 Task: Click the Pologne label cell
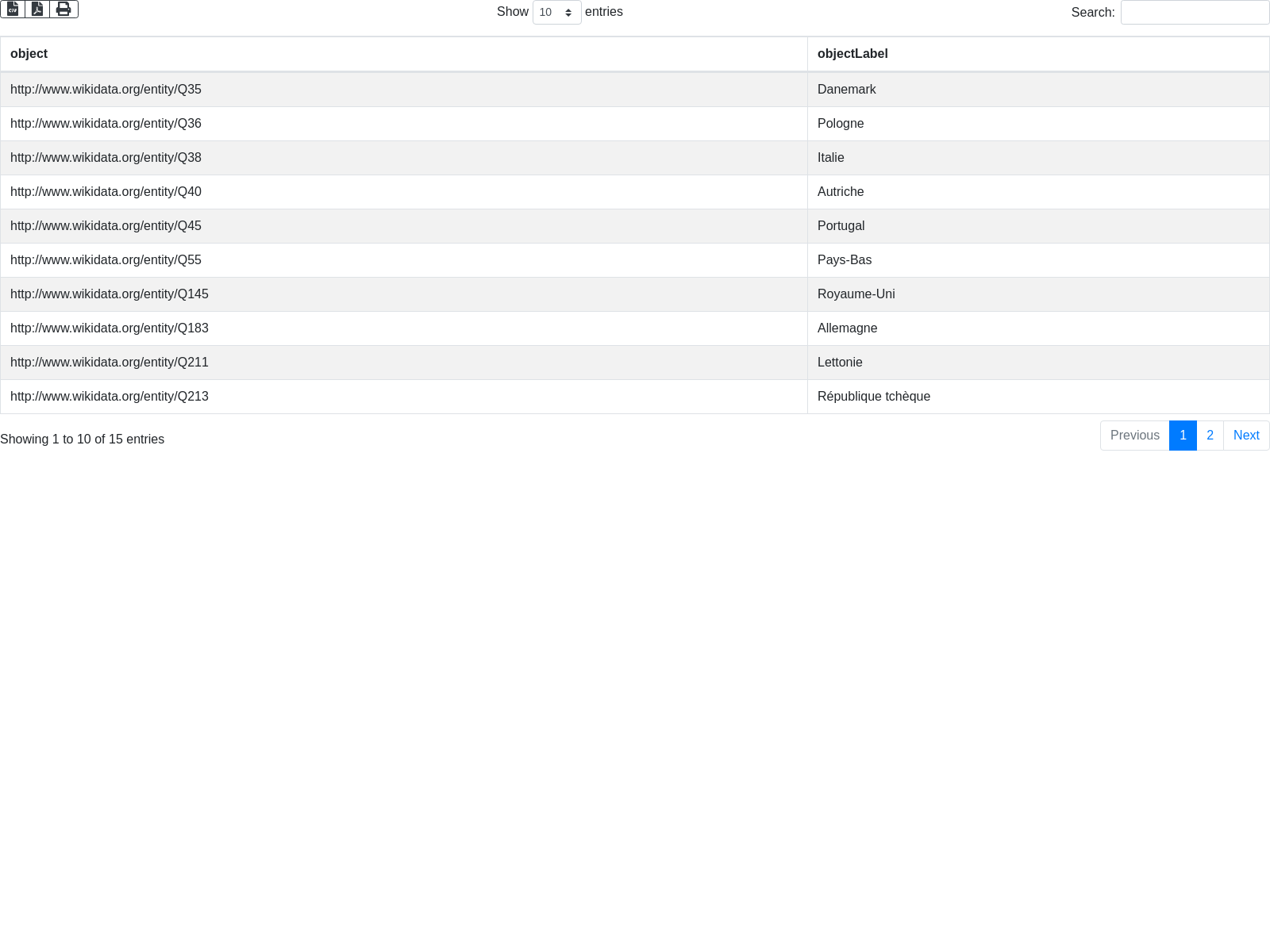841,124
